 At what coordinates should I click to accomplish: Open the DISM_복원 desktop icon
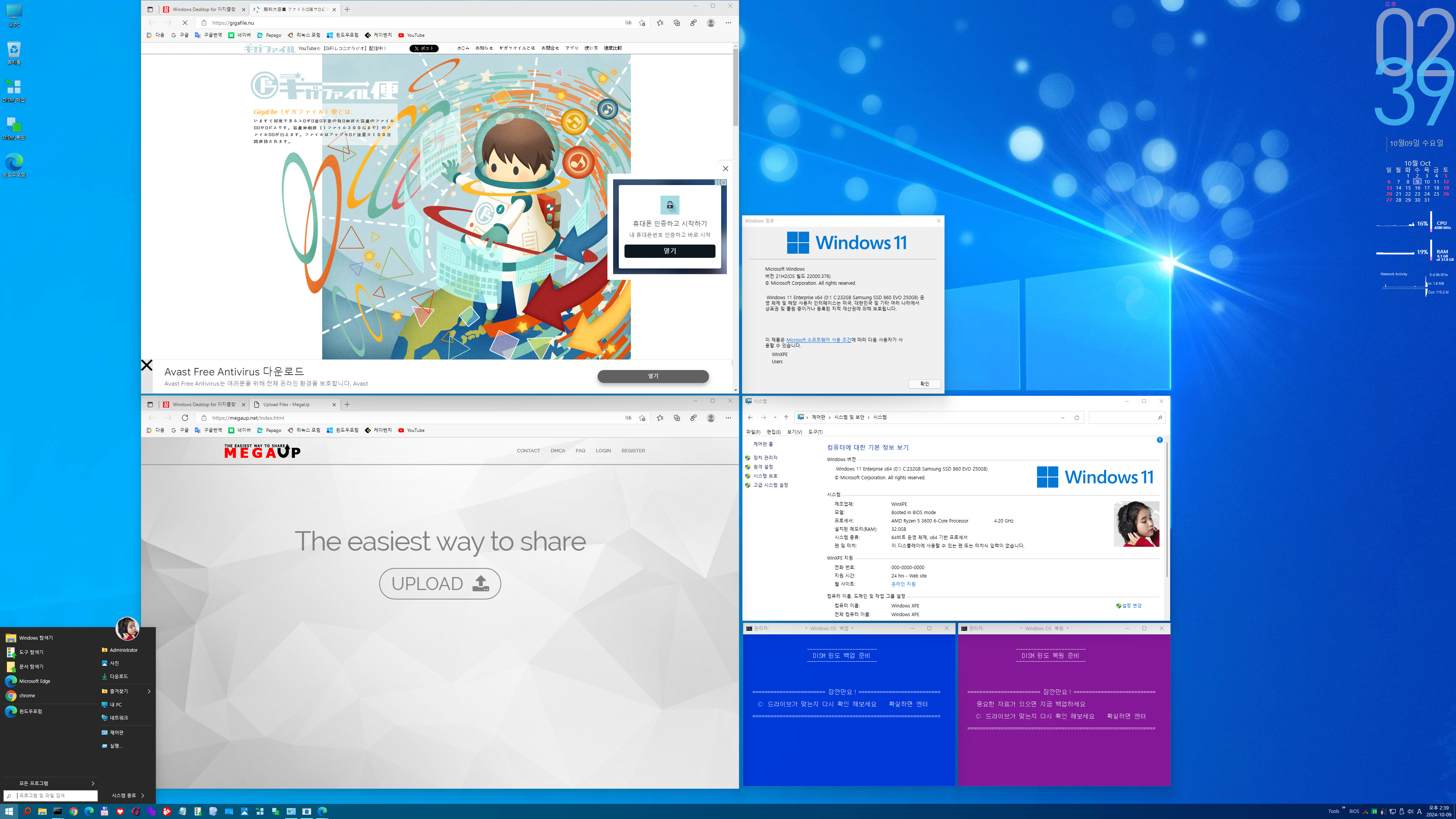coord(14,128)
